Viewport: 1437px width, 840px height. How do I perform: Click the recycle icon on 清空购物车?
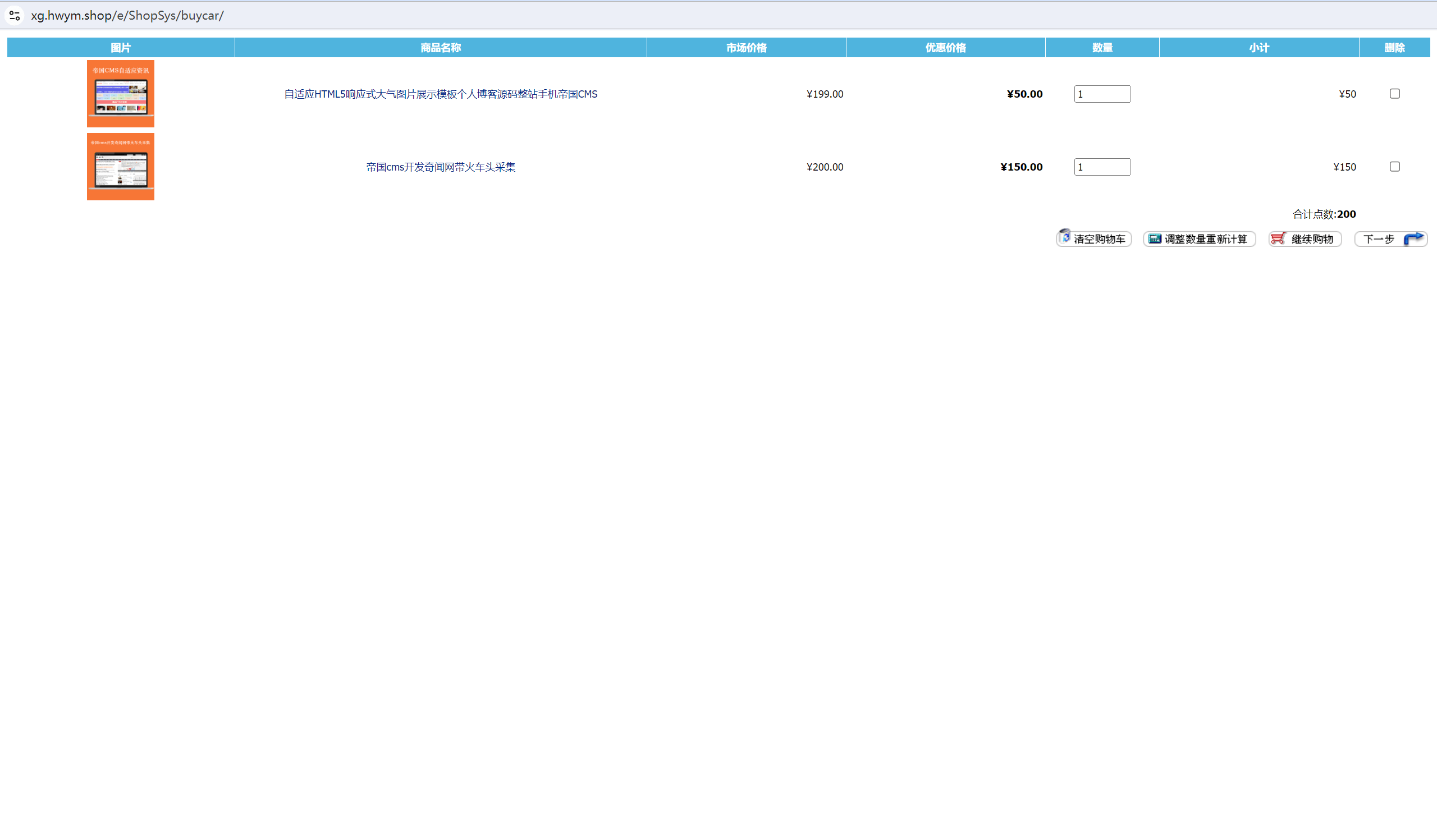[1065, 236]
